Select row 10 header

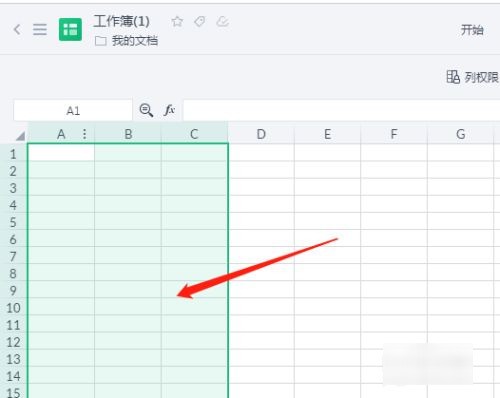[13, 308]
